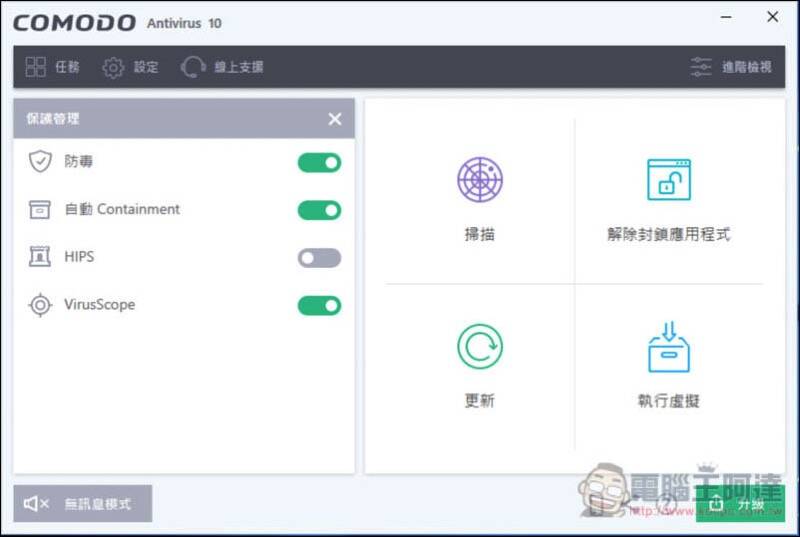Click the muted speaker icon
This screenshot has width=800, height=537.
(36, 504)
